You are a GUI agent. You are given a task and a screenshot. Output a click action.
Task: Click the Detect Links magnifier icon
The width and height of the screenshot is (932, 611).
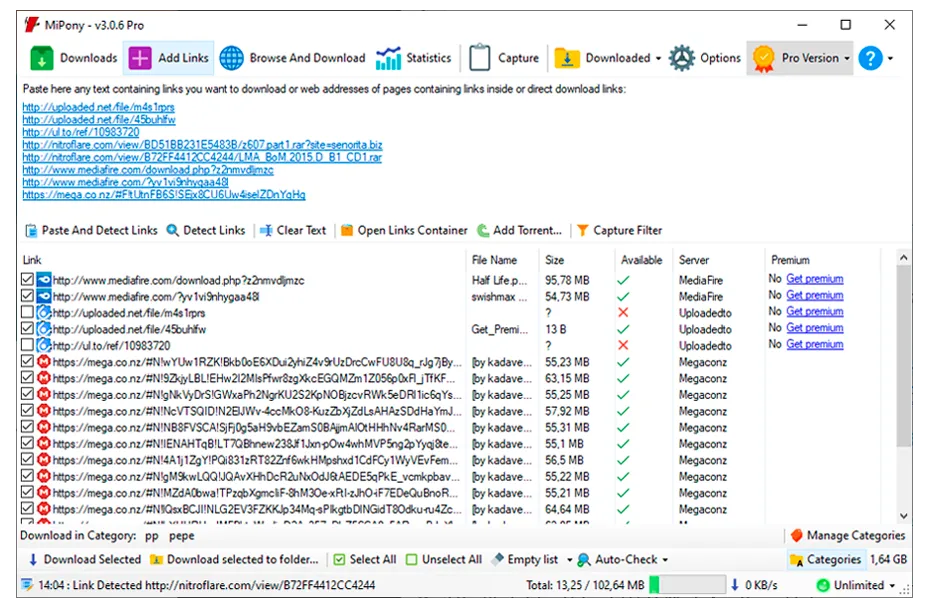click(172, 230)
